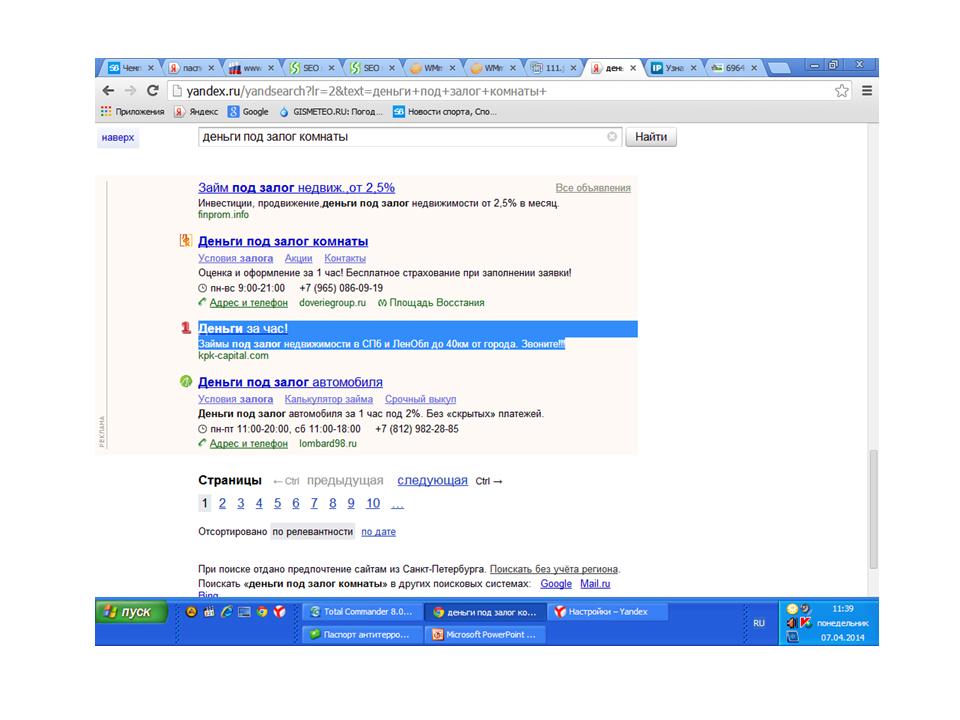Click Срочный выкуп sitelink
The width and height of the screenshot is (960, 720).
point(421,399)
